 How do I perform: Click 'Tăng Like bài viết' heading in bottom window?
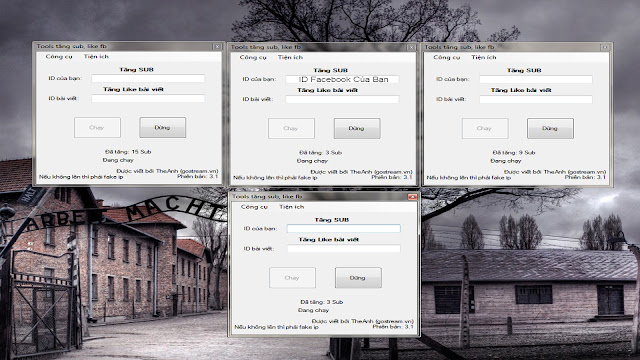coord(329,240)
